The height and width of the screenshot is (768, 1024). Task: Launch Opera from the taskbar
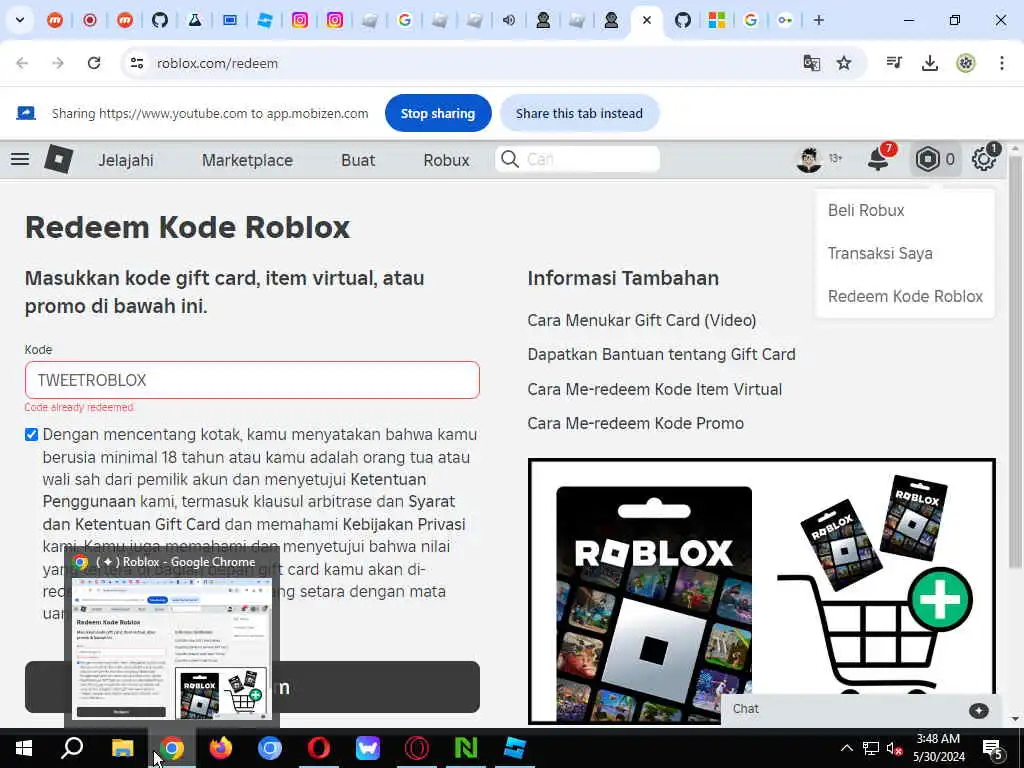319,748
